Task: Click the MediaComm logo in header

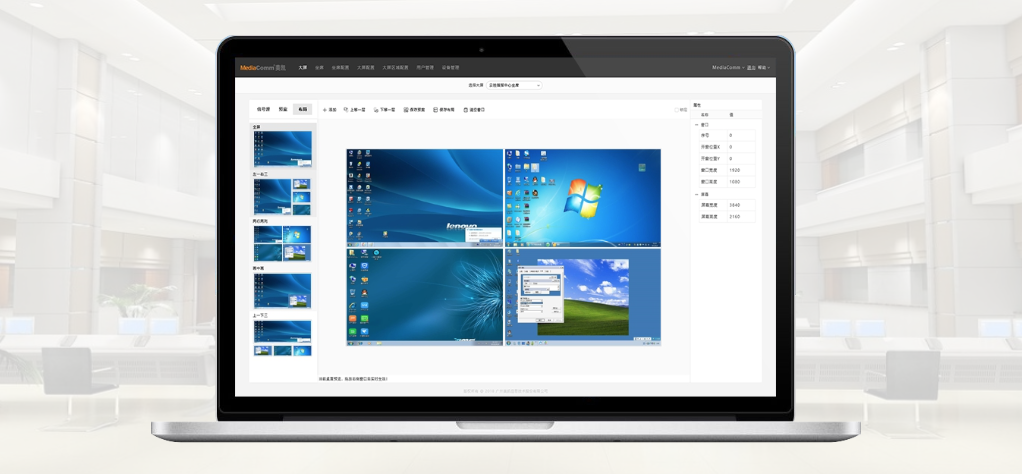Action: (x=263, y=67)
